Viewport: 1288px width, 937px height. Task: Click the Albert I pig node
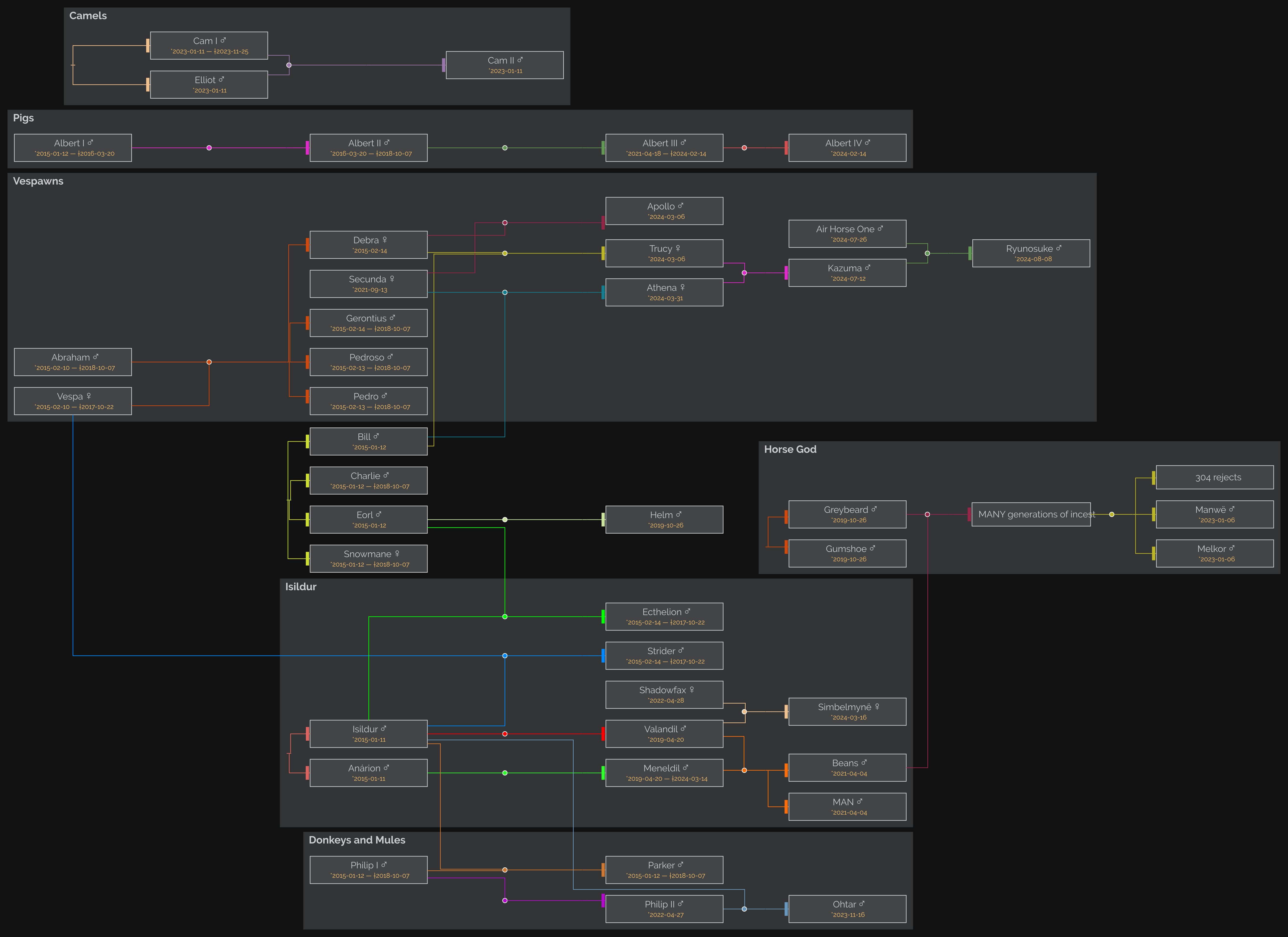point(73,147)
